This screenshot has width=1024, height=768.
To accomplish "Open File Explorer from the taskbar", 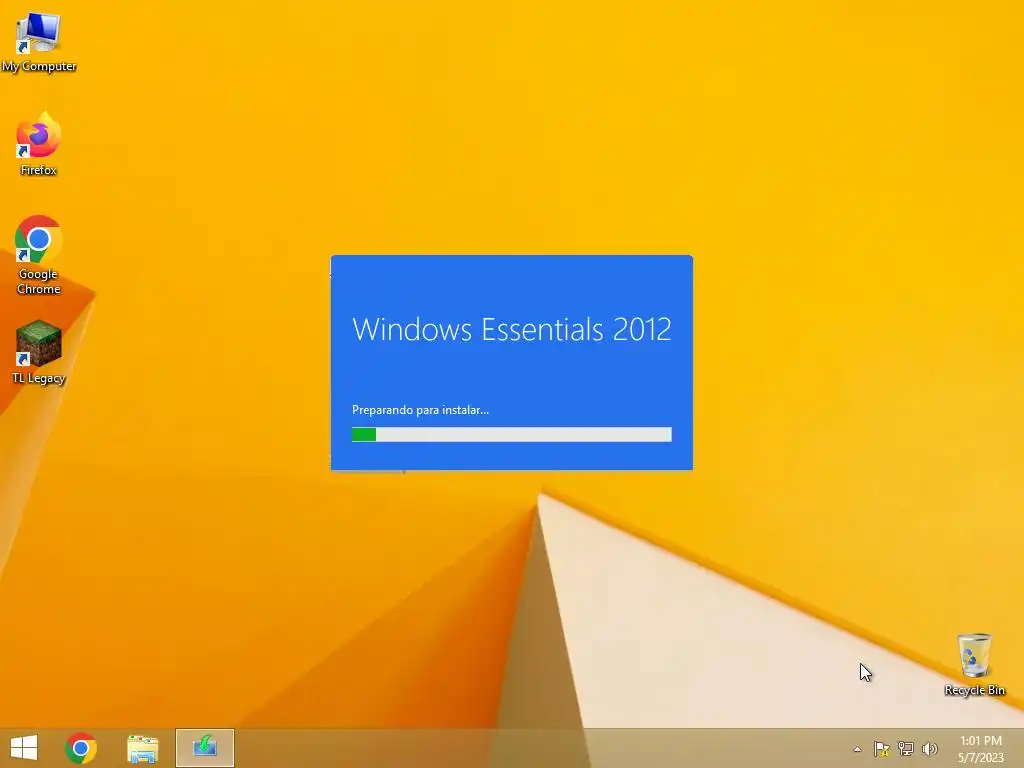I will (142, 748).
